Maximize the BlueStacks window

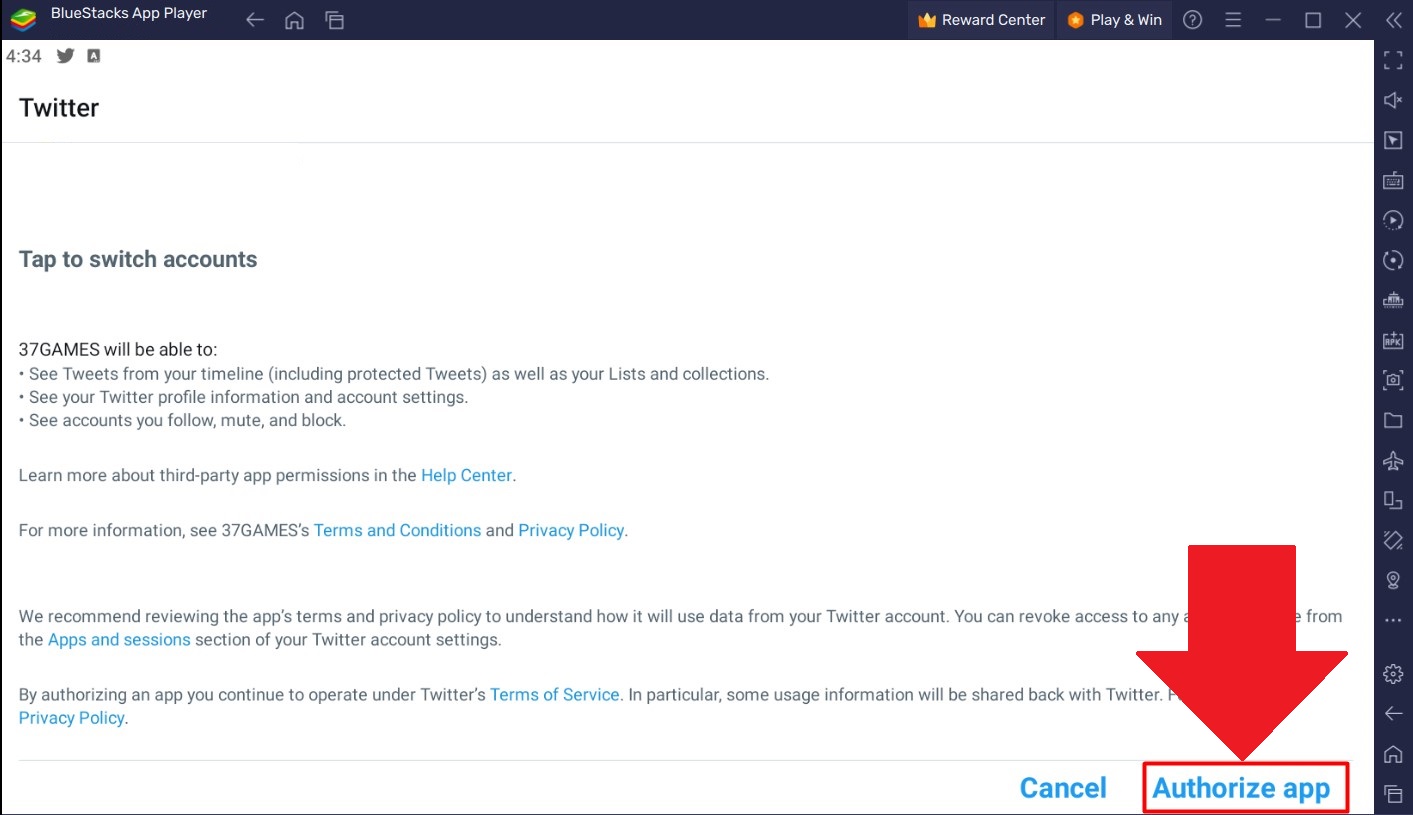[1313, 20]
